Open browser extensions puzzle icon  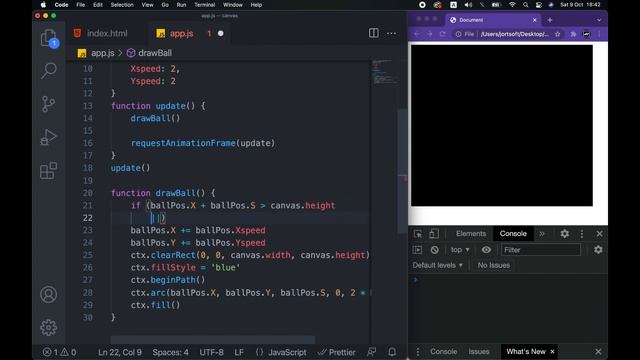[x=573, y=34]
